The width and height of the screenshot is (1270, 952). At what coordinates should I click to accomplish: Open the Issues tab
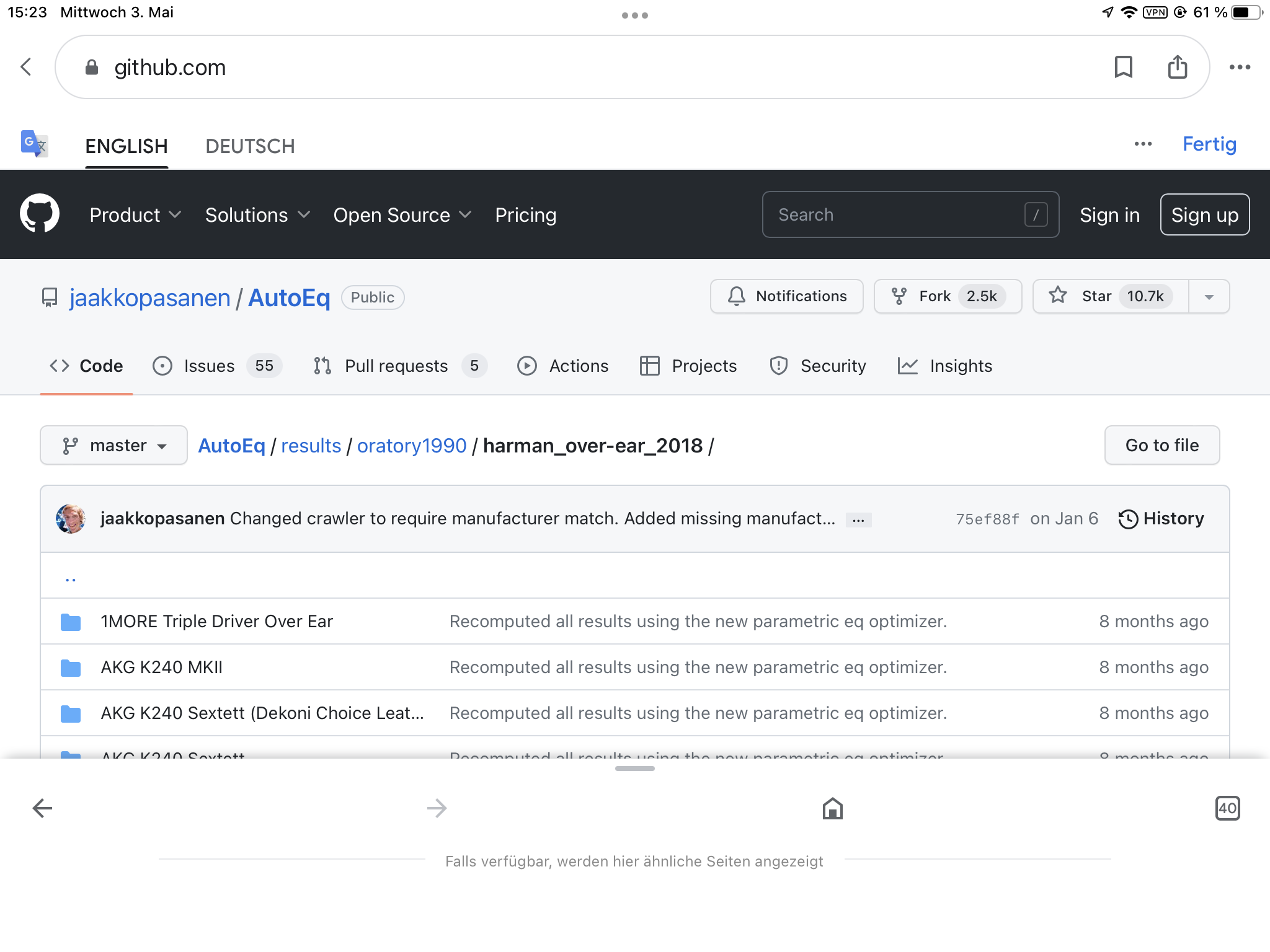coord(217,366)
